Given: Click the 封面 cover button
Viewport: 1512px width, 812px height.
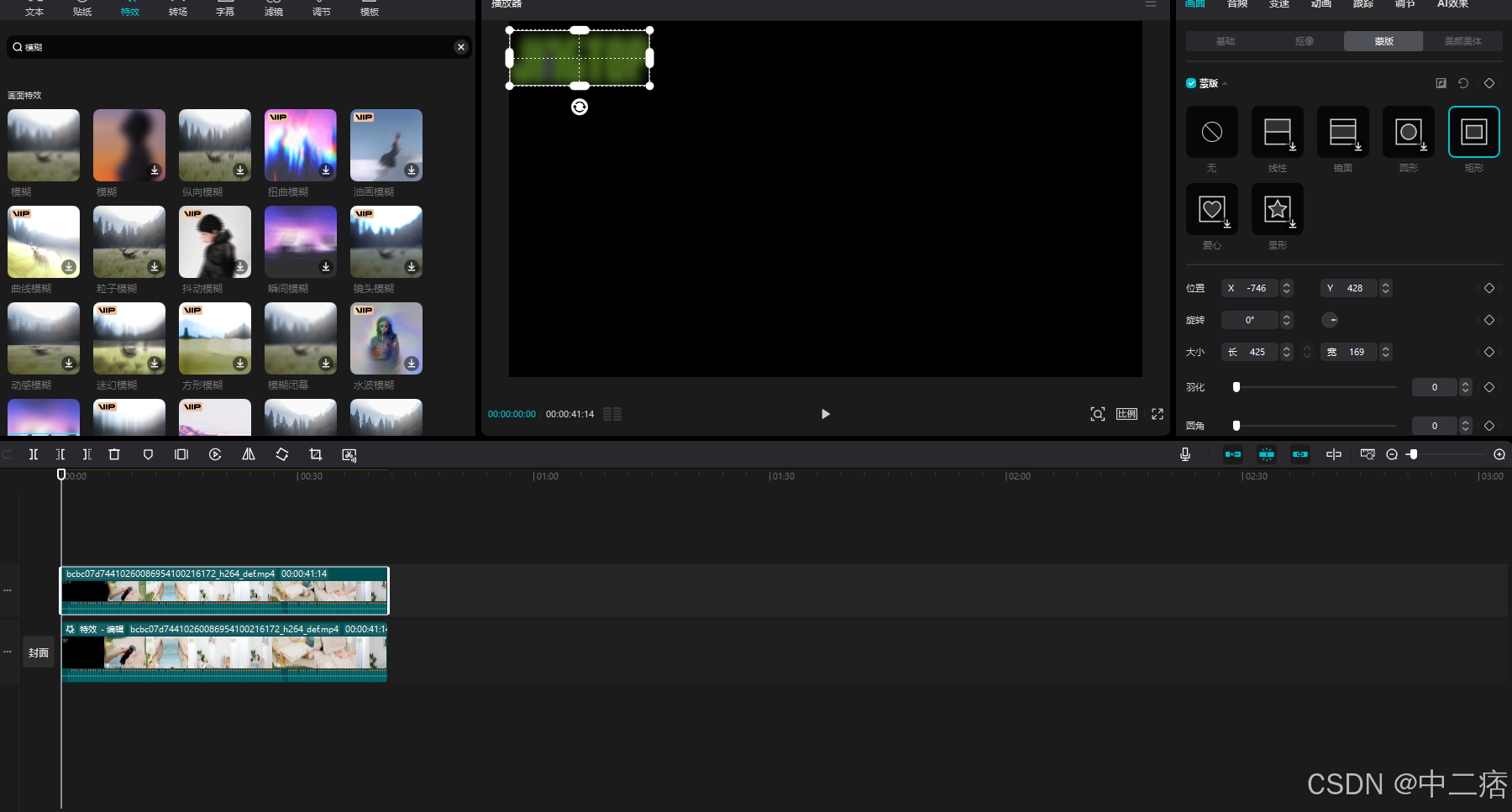Looking at the screenshot, I should 39,652.
